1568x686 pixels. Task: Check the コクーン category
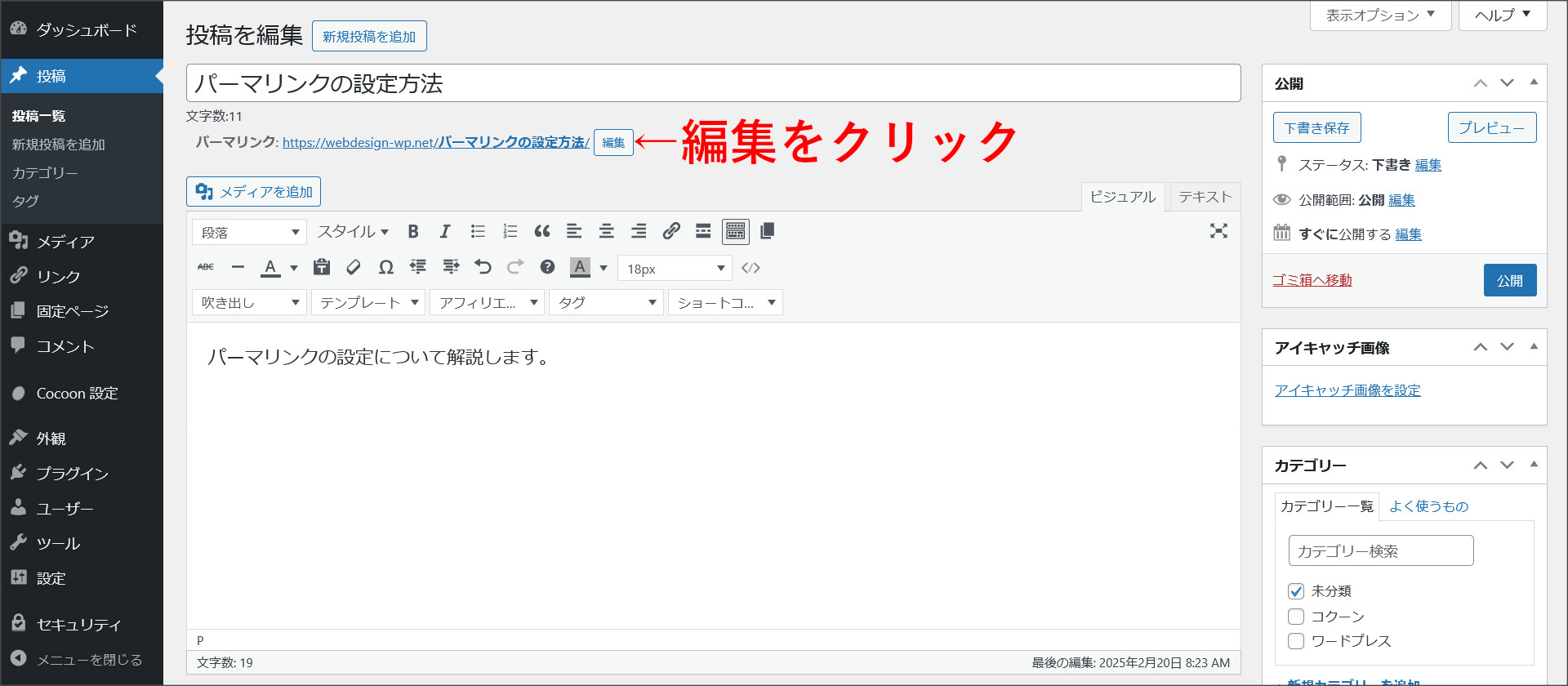pos(1296,617)
